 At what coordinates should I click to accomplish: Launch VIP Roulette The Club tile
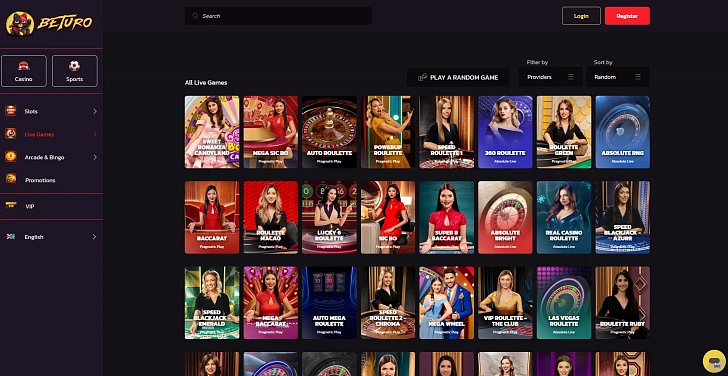[505, 303]
